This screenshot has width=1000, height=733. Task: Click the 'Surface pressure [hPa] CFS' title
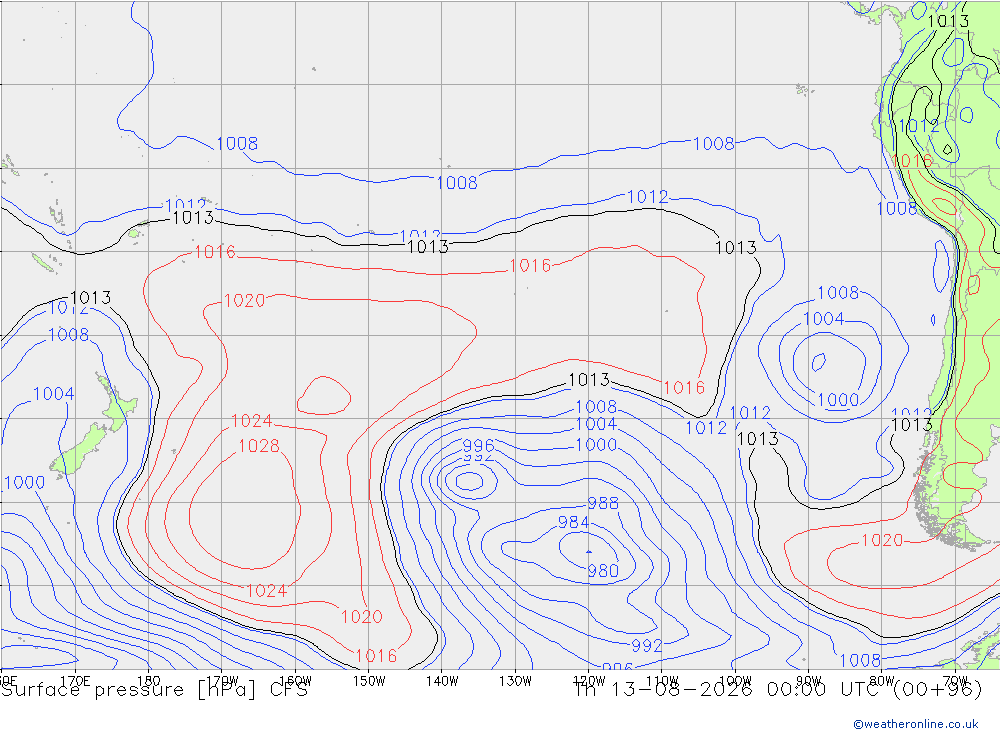[154, 690]
